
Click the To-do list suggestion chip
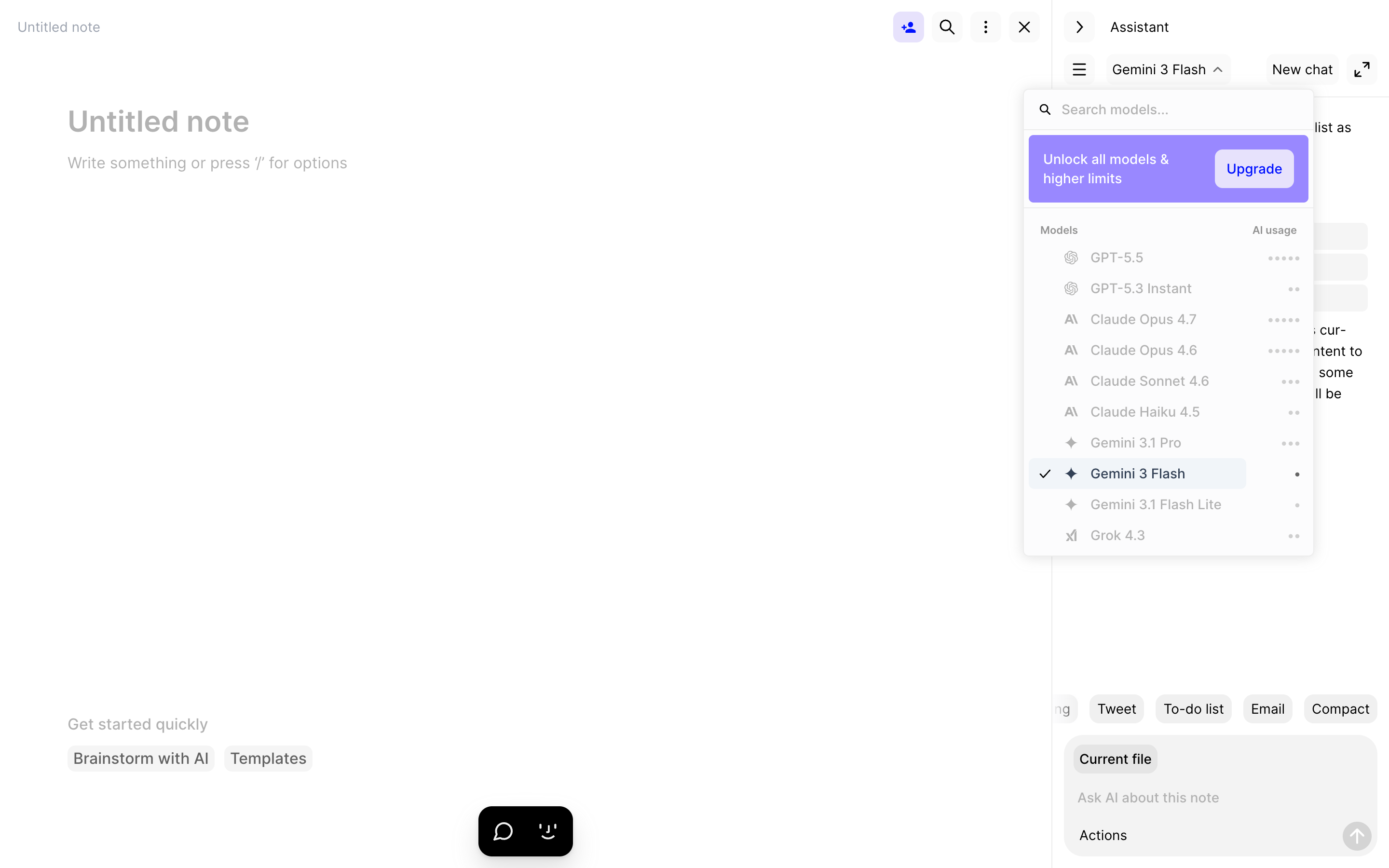tap(1193, 709)
